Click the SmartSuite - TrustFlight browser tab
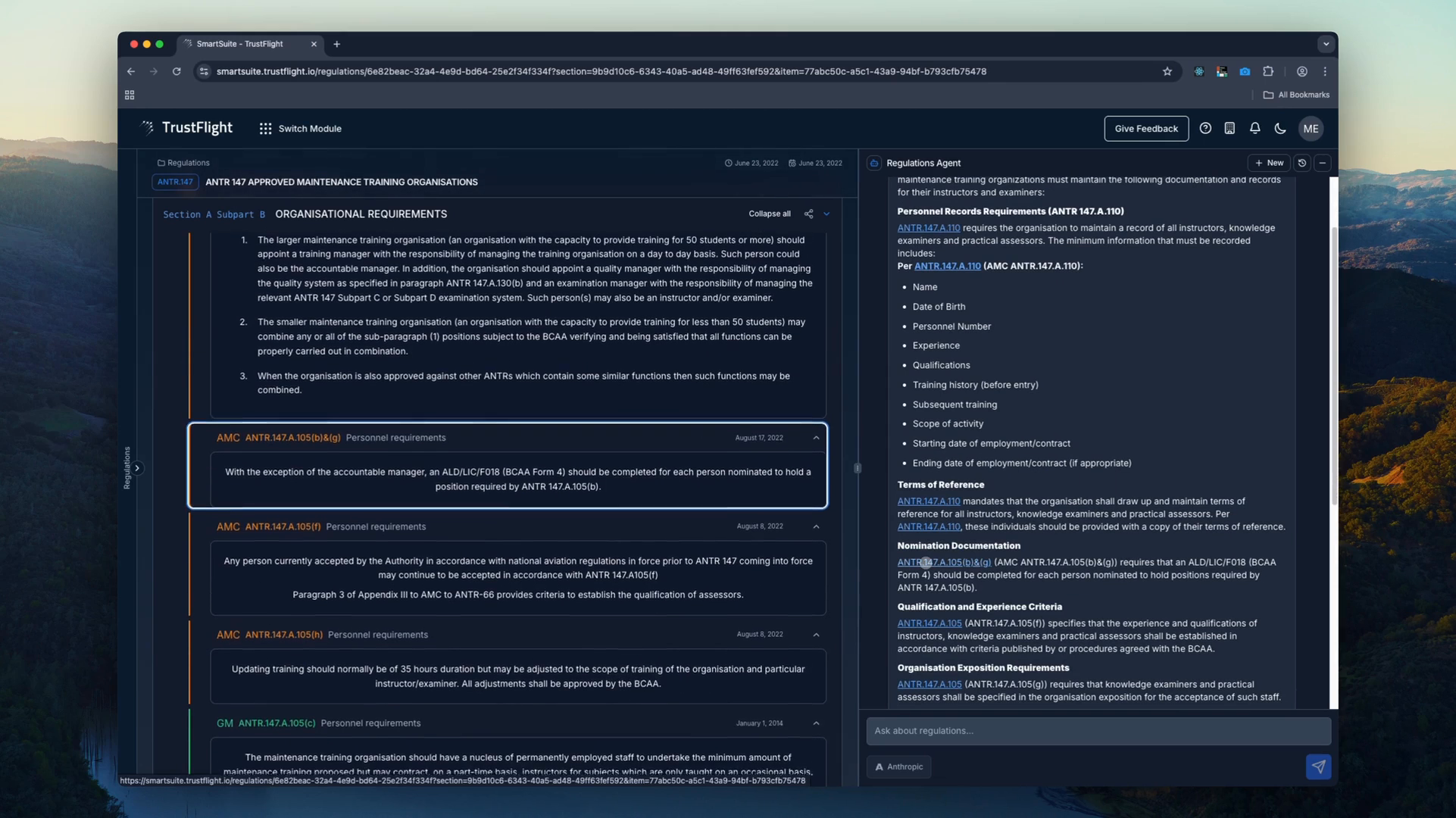Image resolution: width=1456 pixels, height=818 pixels. pos(240,44)
